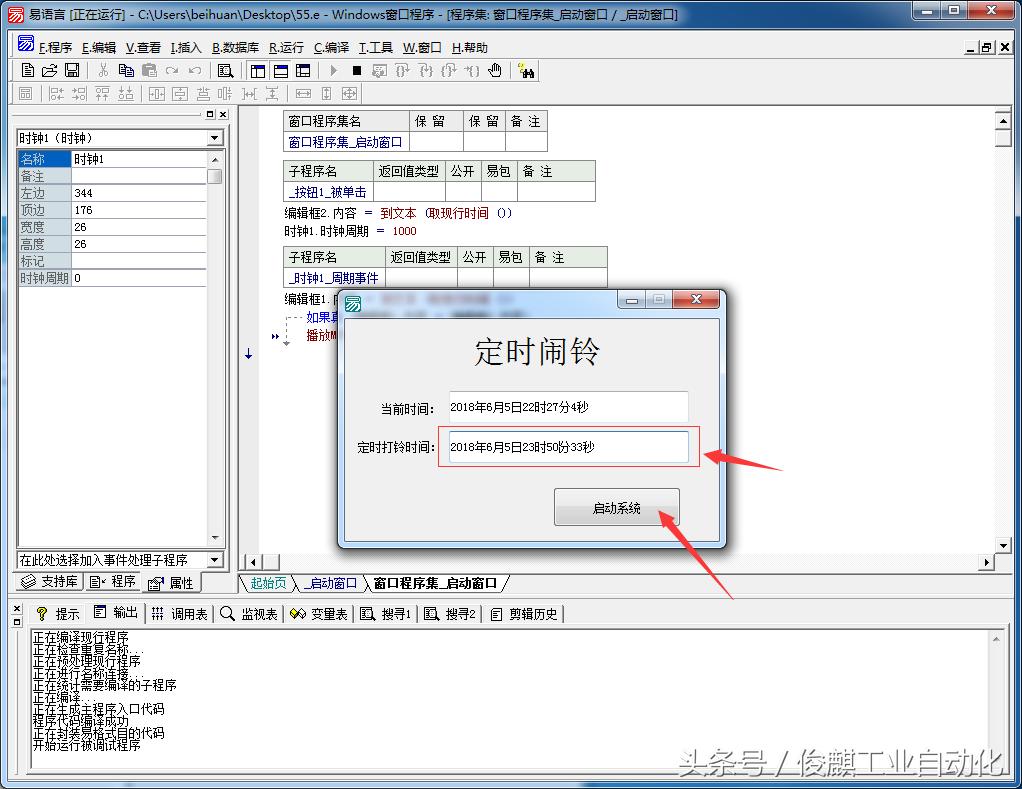Stop execution using the stop icon

[357, 71]
